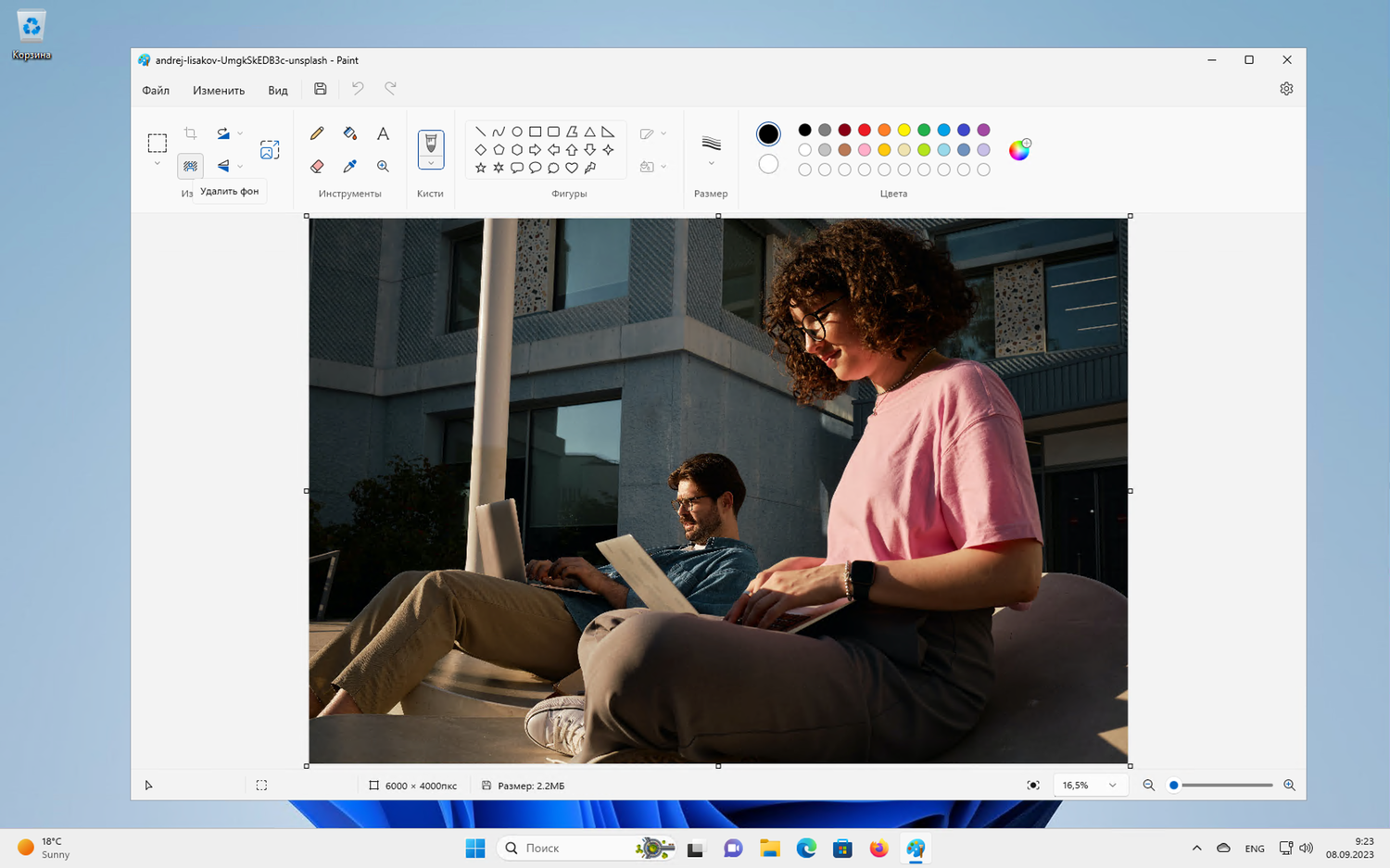Open the 16,5% zoom level dropdown
Screen dimensions: 1390x868
click(x=1091, y=786)
